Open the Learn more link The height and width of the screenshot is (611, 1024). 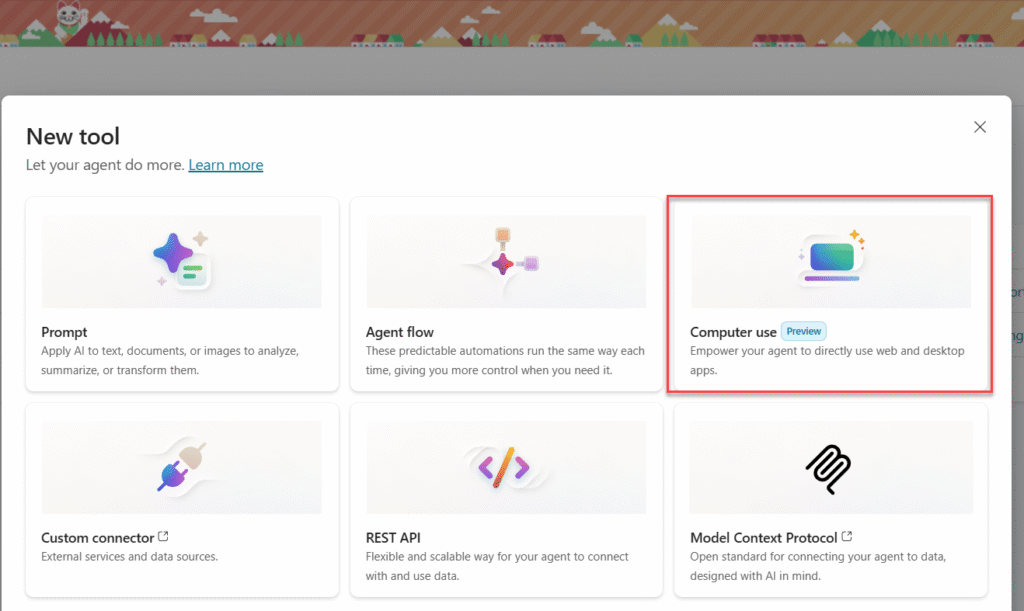point(225,165)
